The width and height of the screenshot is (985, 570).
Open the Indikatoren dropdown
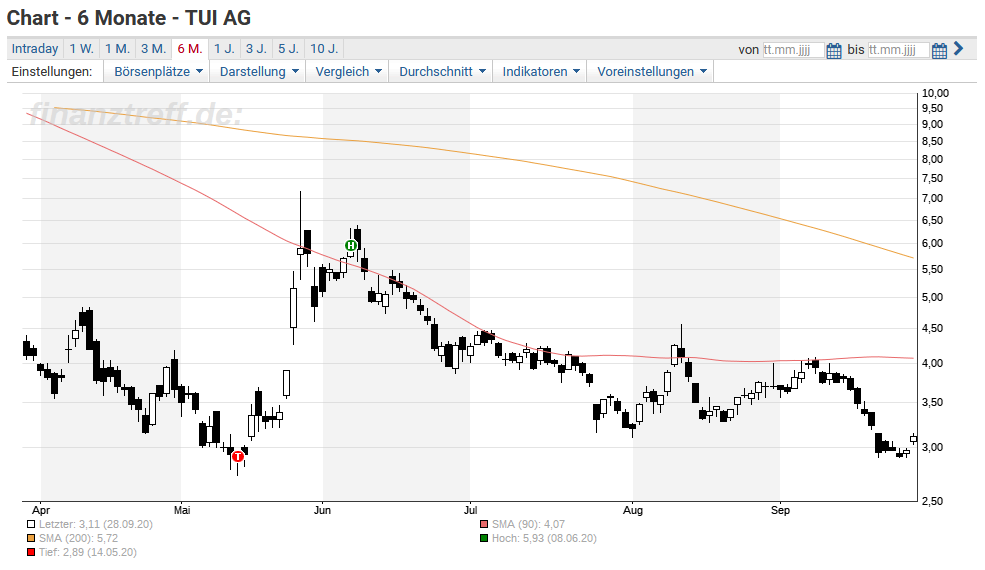(541, 72)
